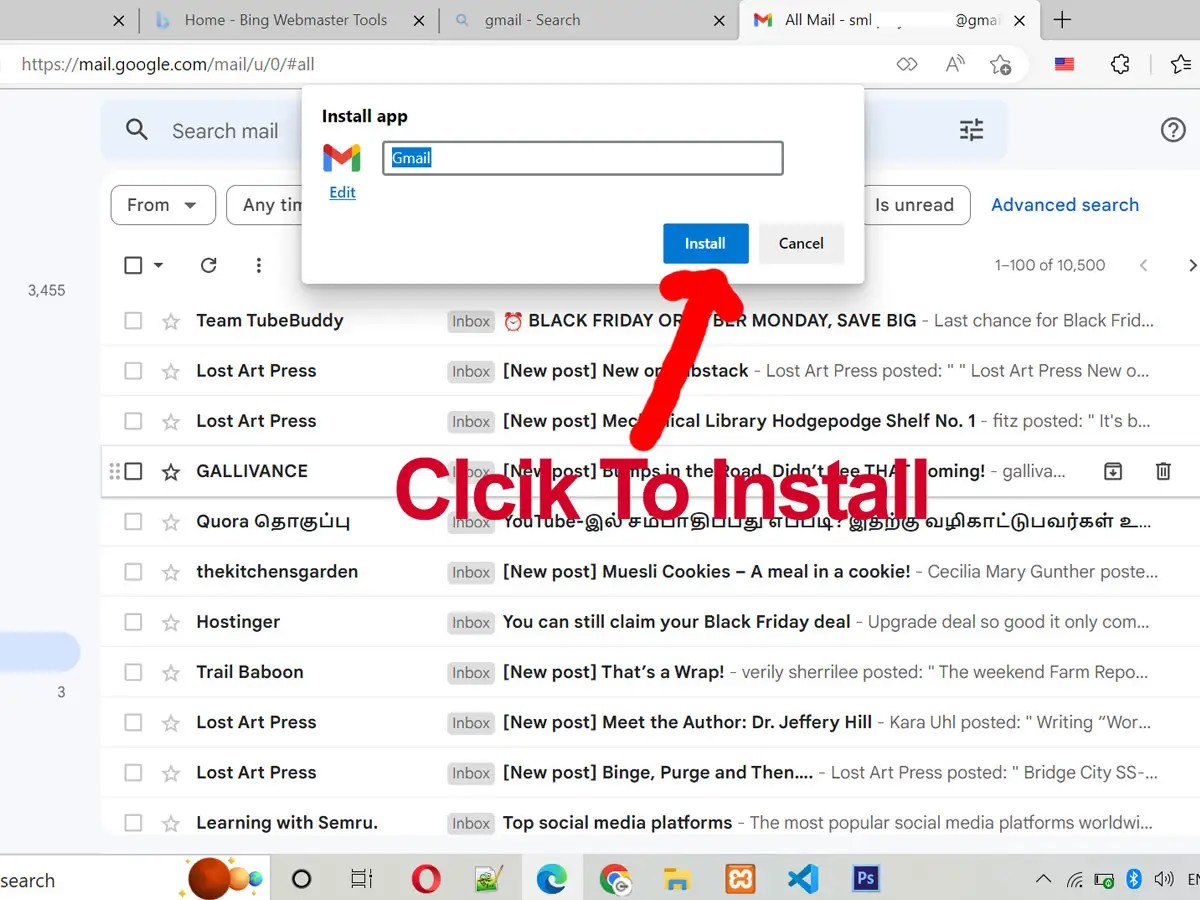1200x900 pixels.
Task: Open the From filter dropdown
Action: (x=162, y=205)
